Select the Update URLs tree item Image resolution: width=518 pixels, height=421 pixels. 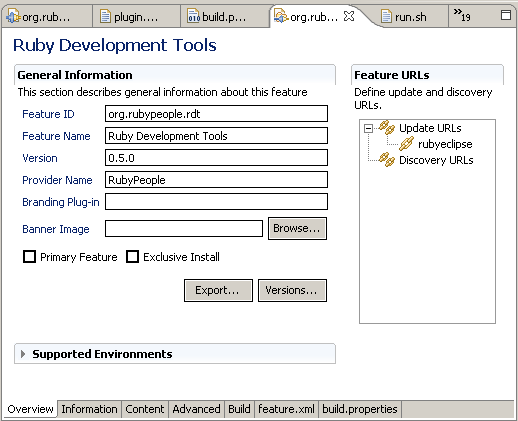(430, 128)
